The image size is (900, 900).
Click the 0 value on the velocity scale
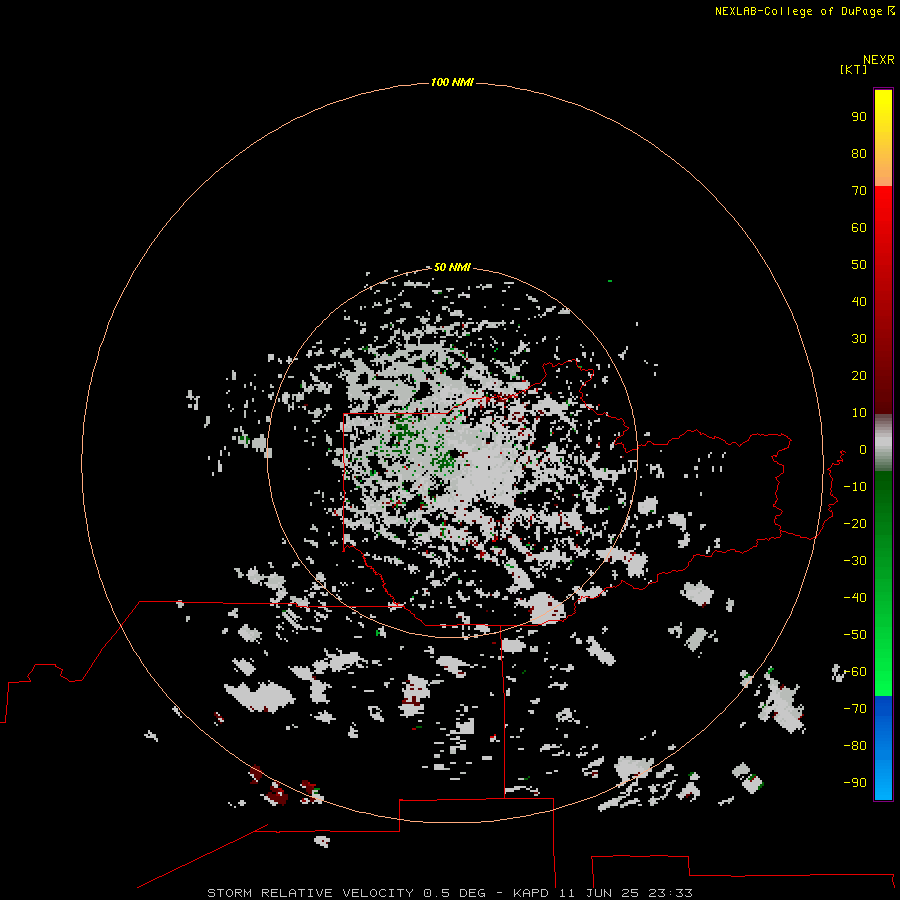tap(863, 449)
